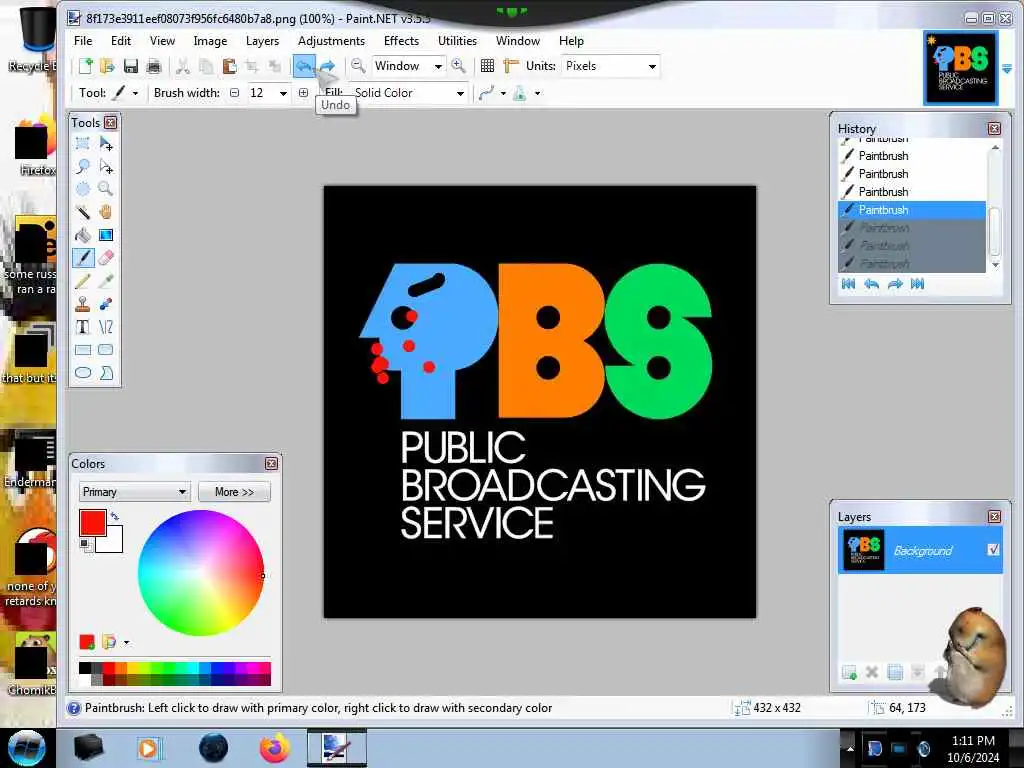Zoom in with the magnifier plus icon
Viewport: 1024px width, 768px height.
point(458,66)
